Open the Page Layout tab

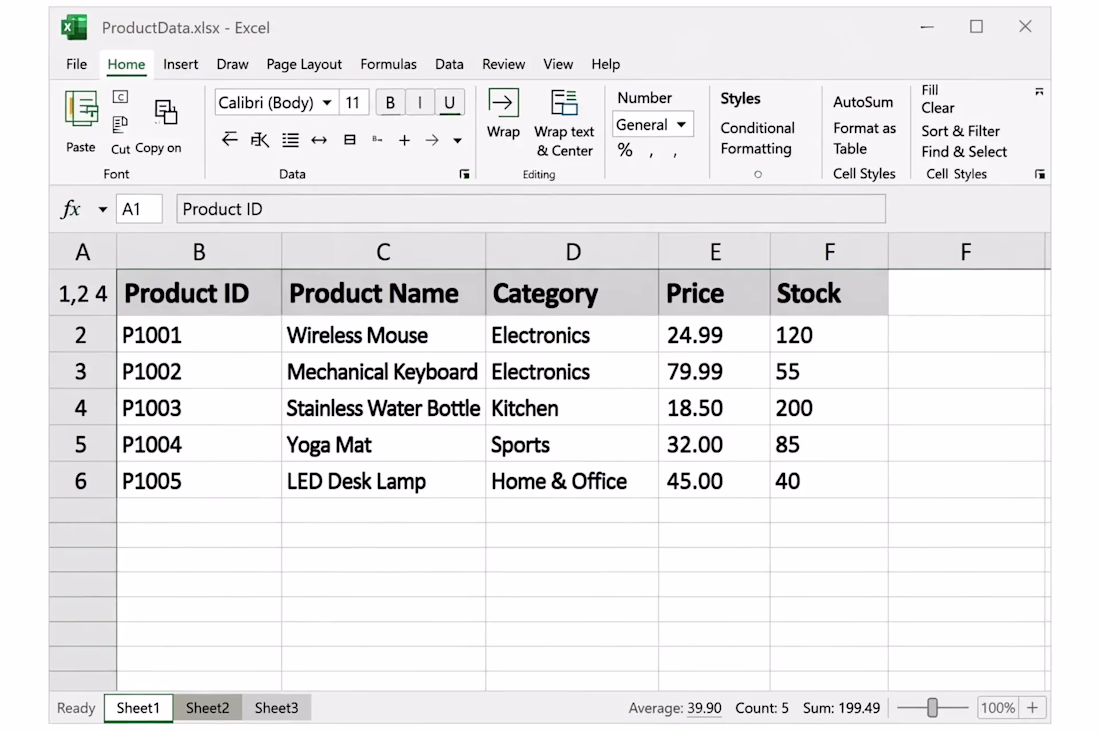click(304, 65)
